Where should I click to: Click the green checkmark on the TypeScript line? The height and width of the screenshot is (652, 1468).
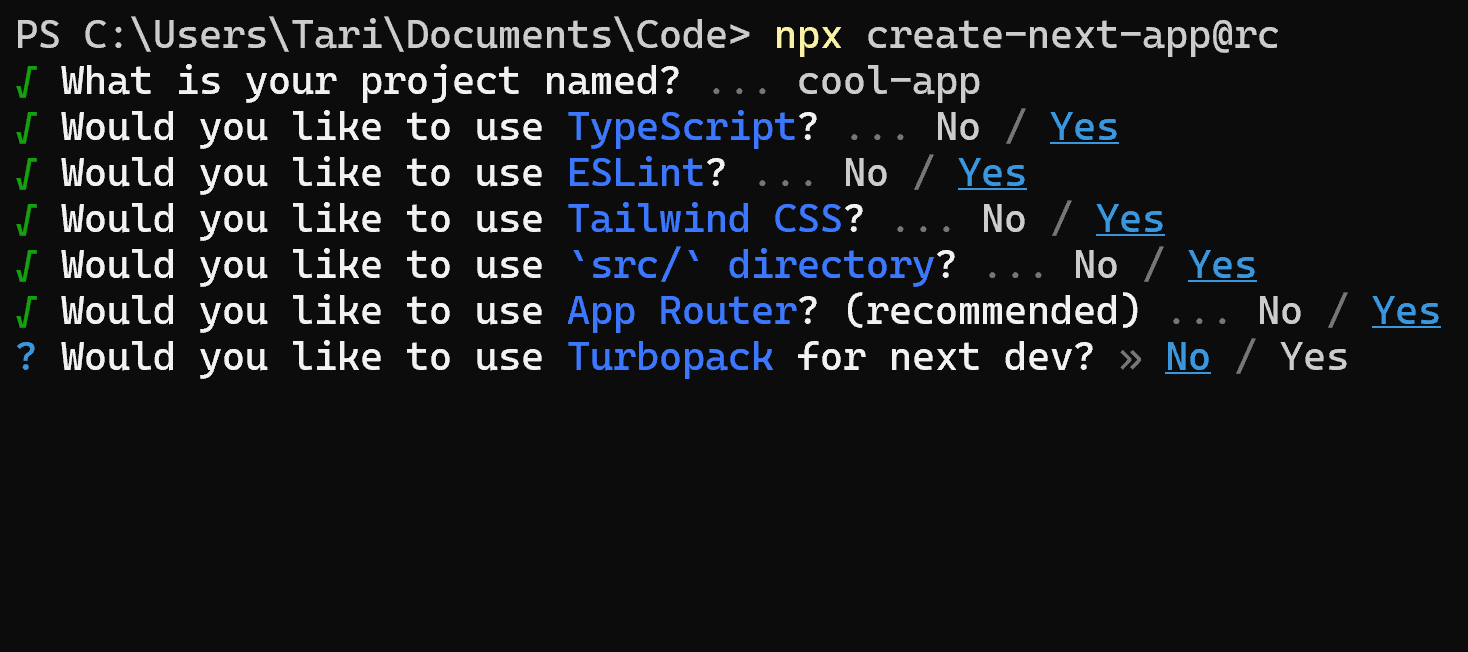click(x=27, y=129)
